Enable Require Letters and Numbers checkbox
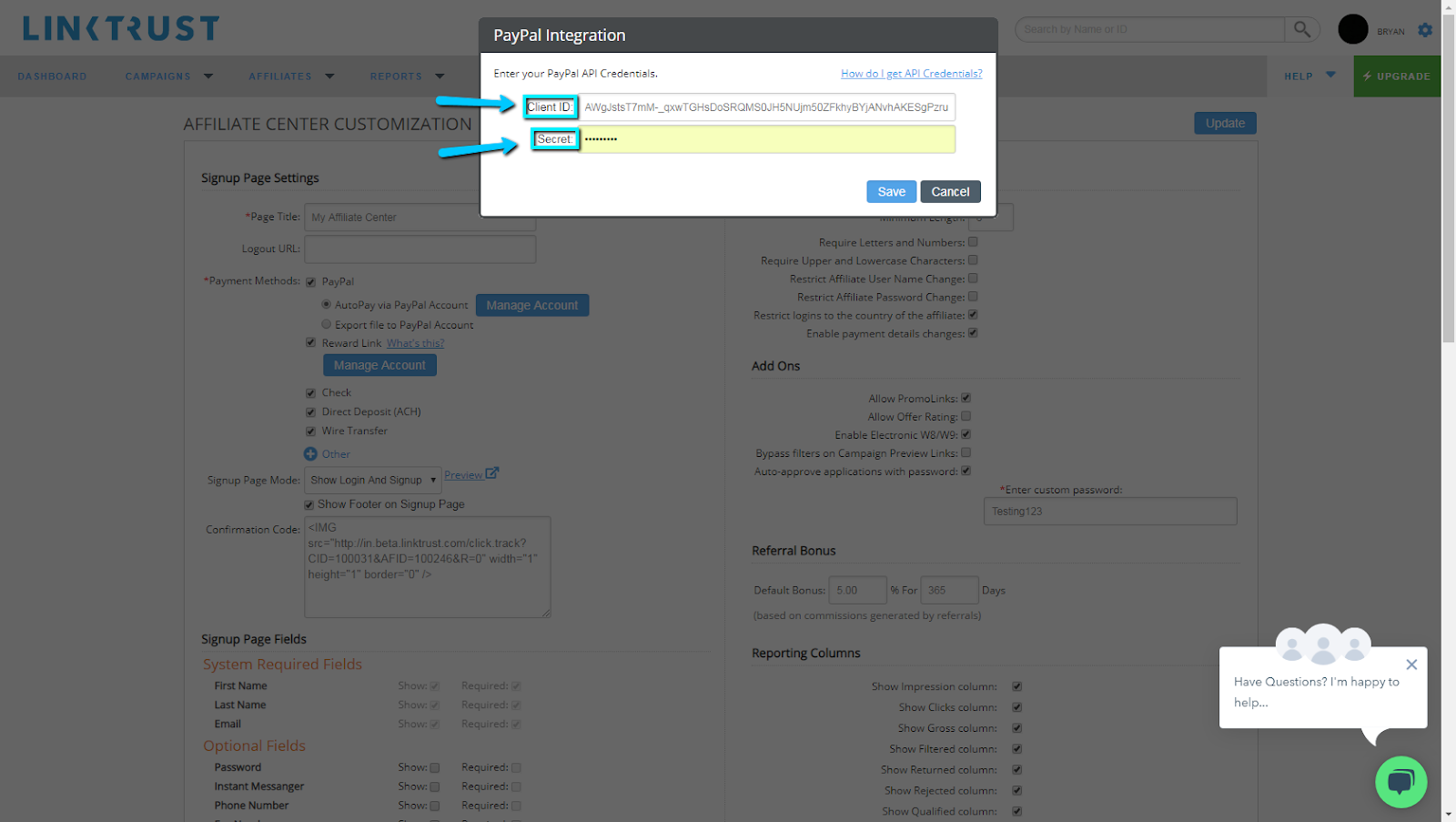This screenshot has width=1456, height=822. [x=973, y=242]
